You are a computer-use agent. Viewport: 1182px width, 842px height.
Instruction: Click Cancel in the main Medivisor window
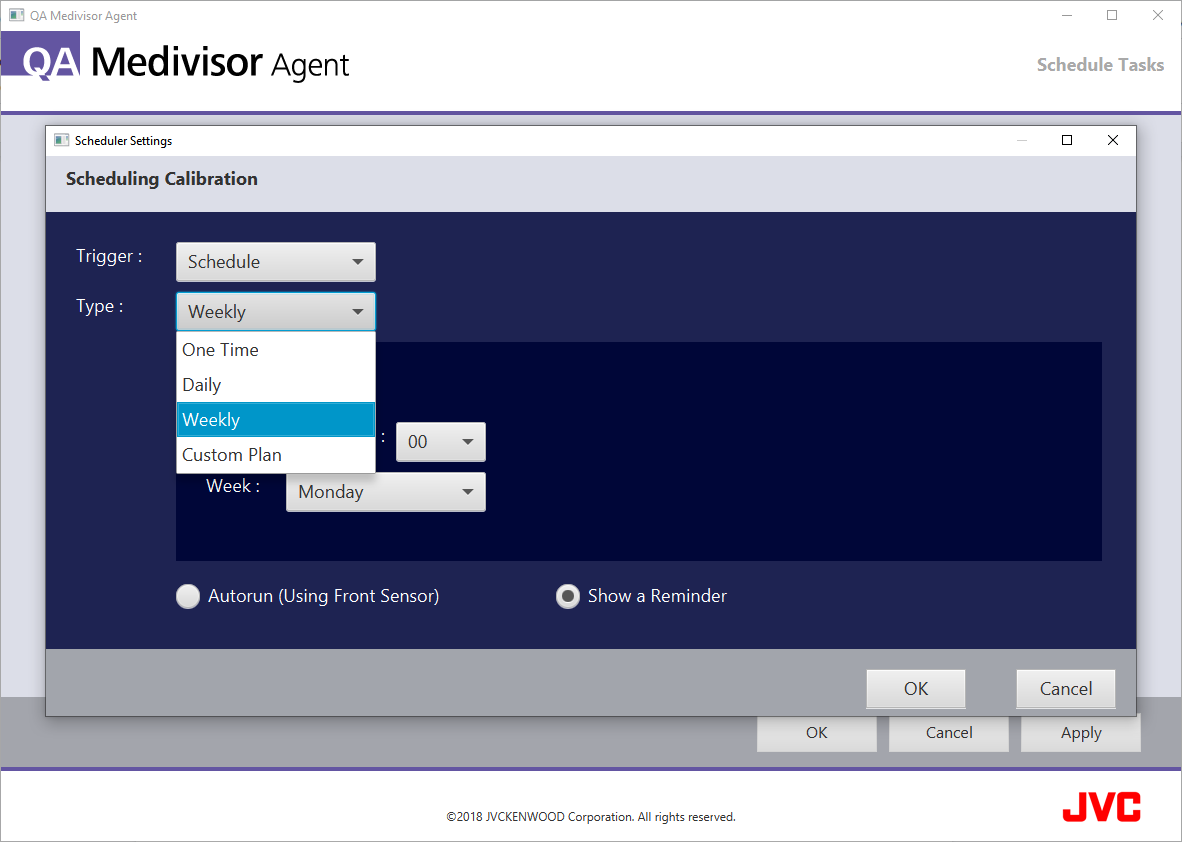tap(949, 733)
